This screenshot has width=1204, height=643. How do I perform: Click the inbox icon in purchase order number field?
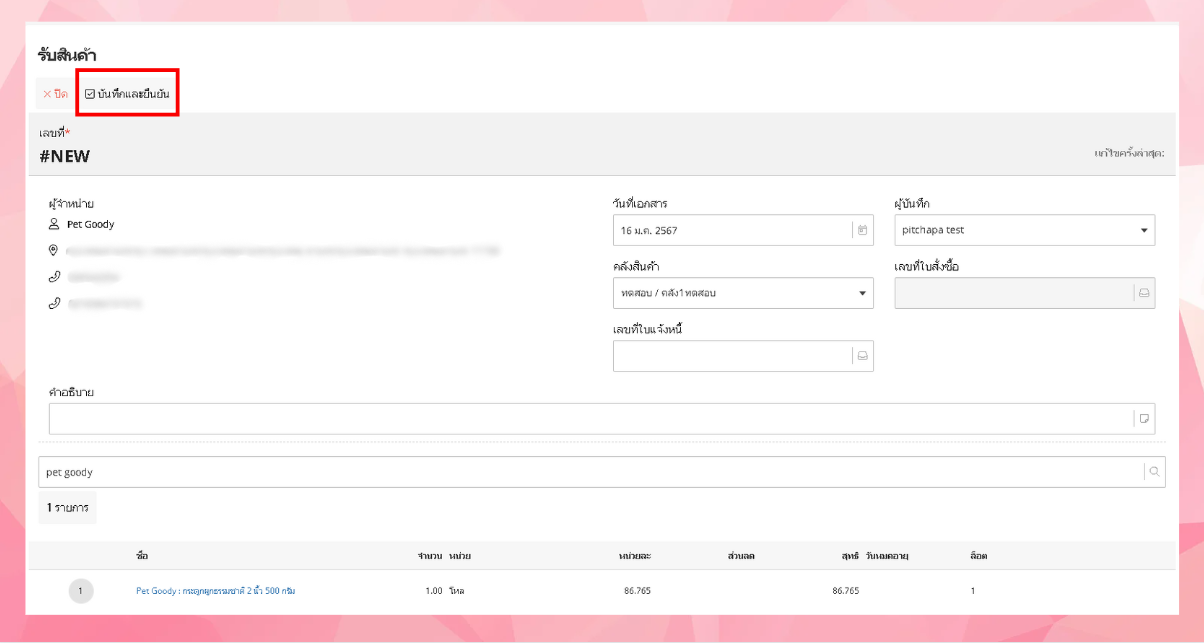[x=1144, y=293]
